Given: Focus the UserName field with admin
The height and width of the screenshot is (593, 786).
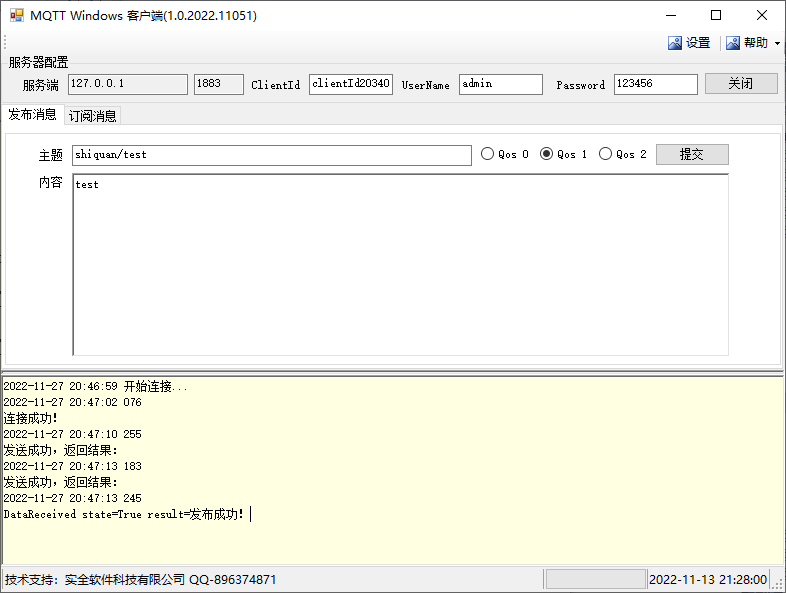Looking at the screenshot, I should click(501, 84).
